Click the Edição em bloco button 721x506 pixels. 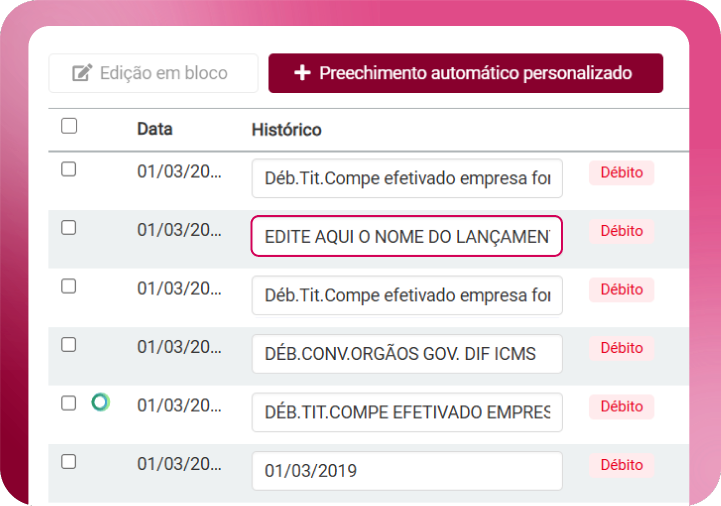[153, 73]
